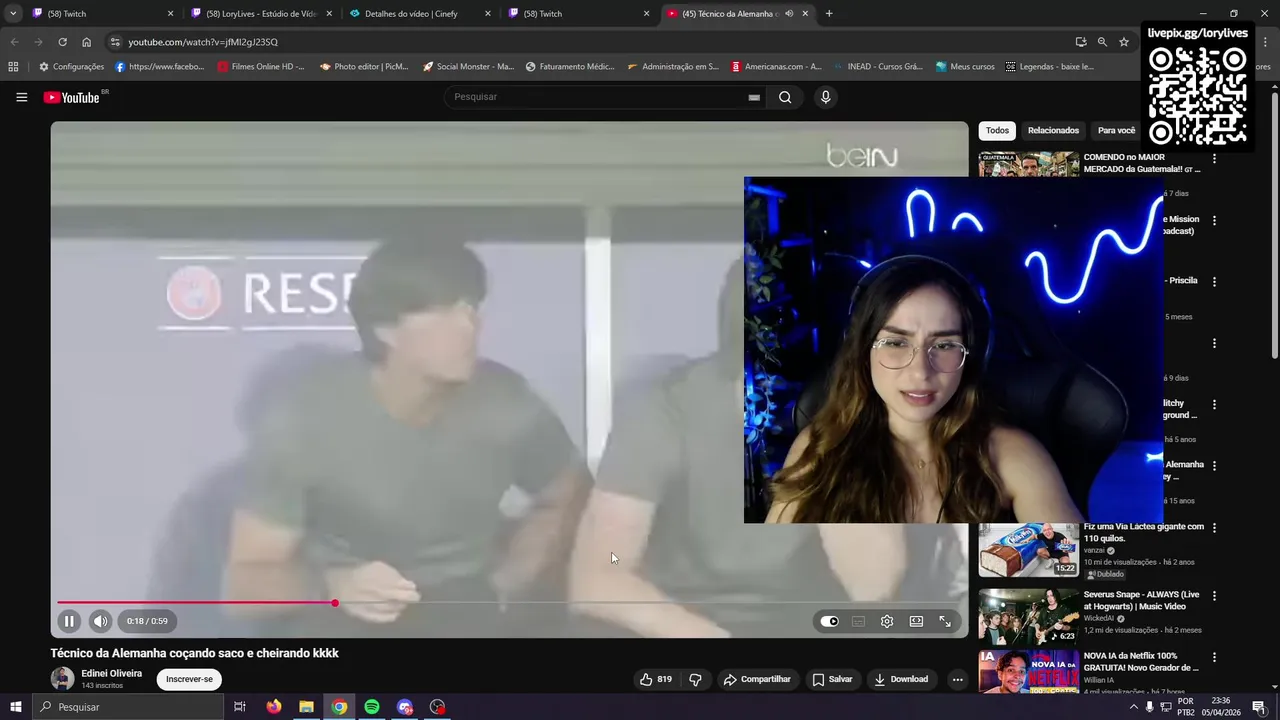The height and width of the screenshot is (720, 1280).
Task: Open the zoom magnifier icon in address bar
Action: pos(1102,42)
